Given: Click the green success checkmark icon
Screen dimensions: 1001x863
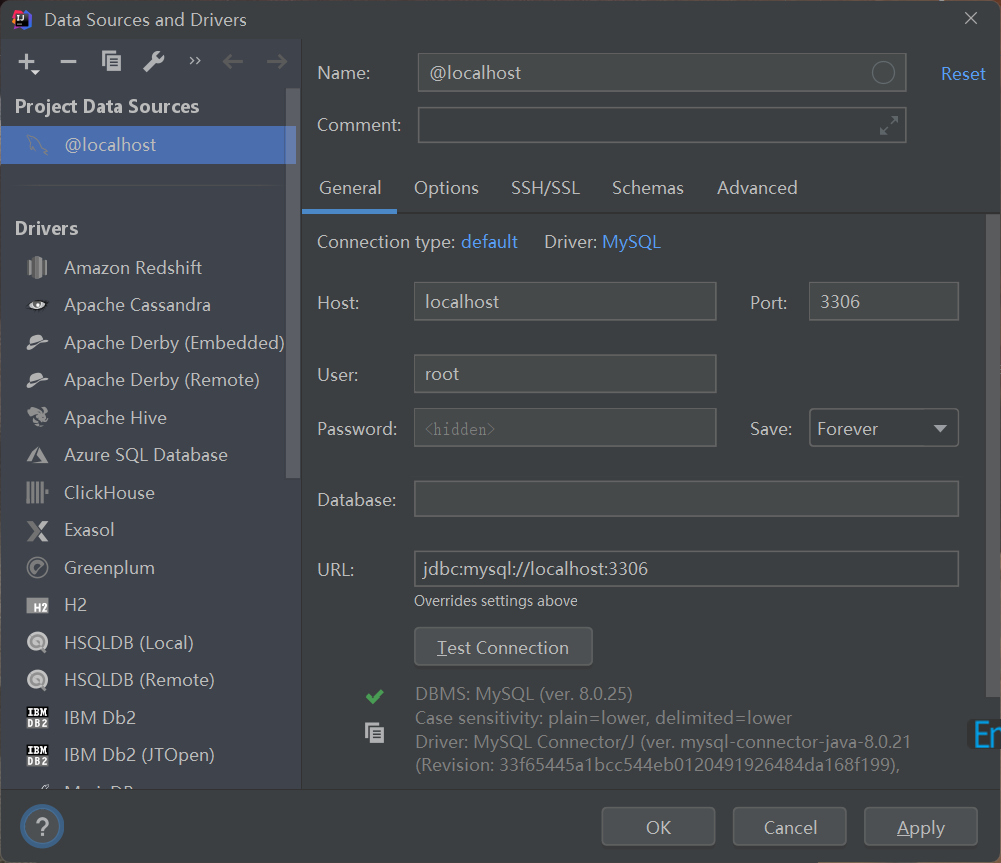Looking at the screenshot, I should (375, 696).
